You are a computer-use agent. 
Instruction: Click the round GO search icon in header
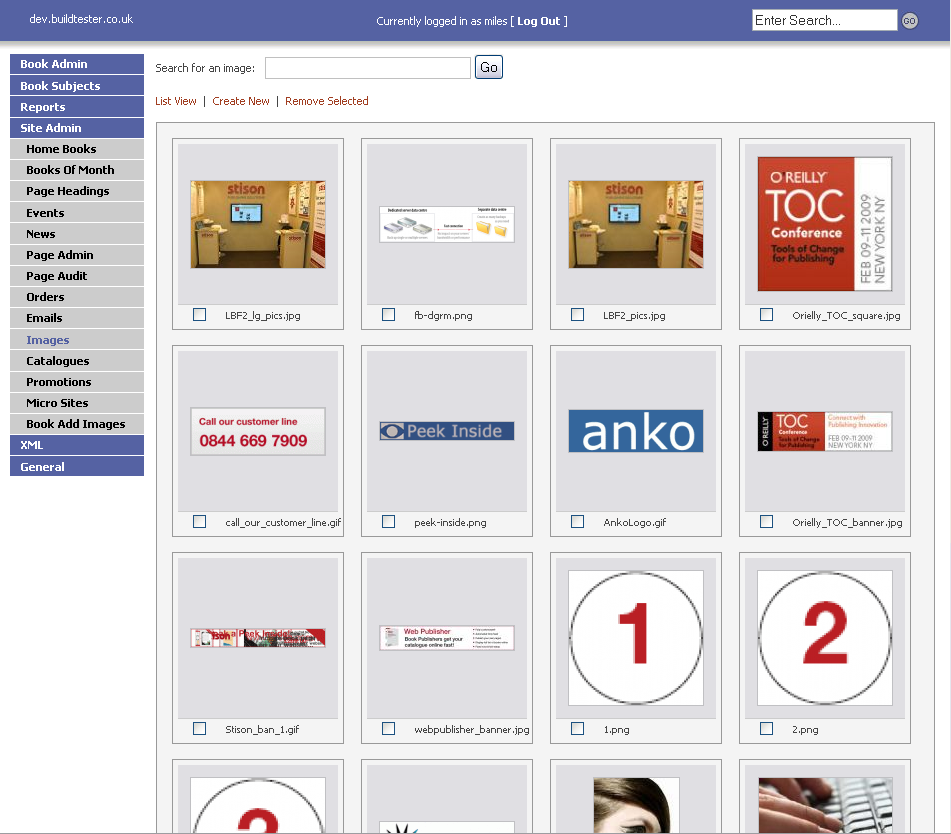(909, 21)
